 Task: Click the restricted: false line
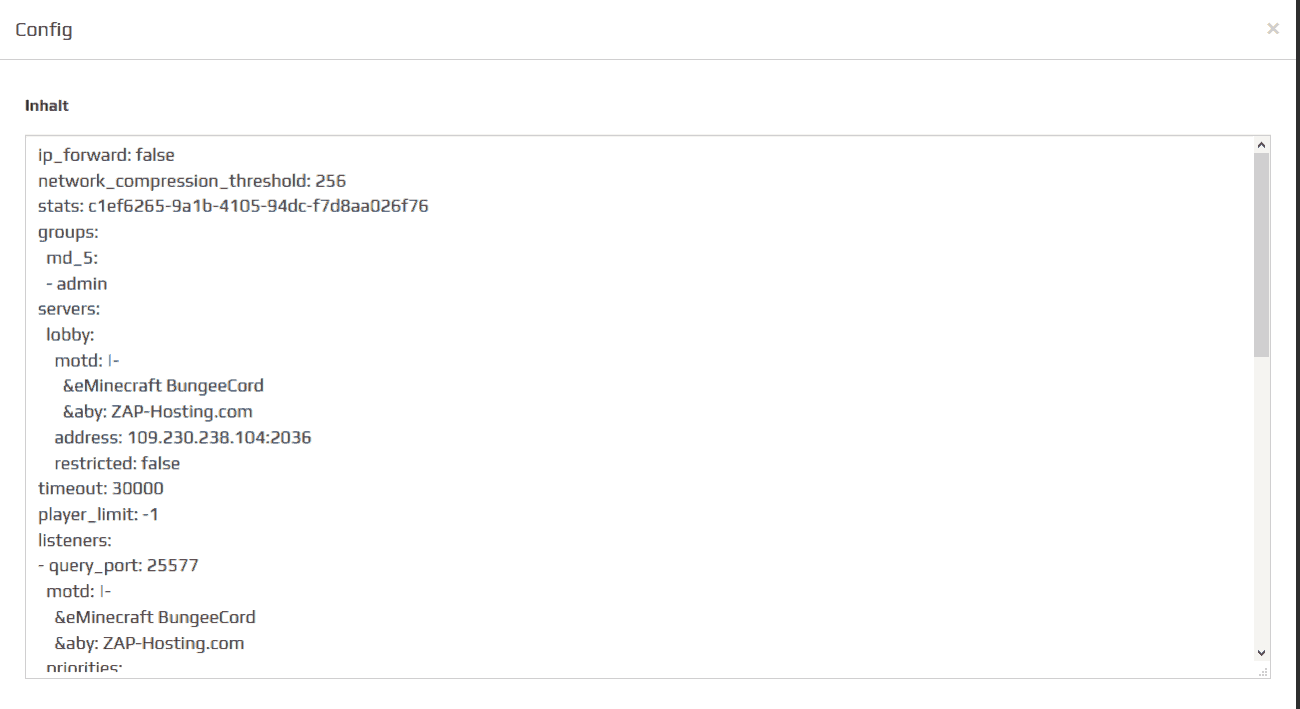tap(117, 463)
